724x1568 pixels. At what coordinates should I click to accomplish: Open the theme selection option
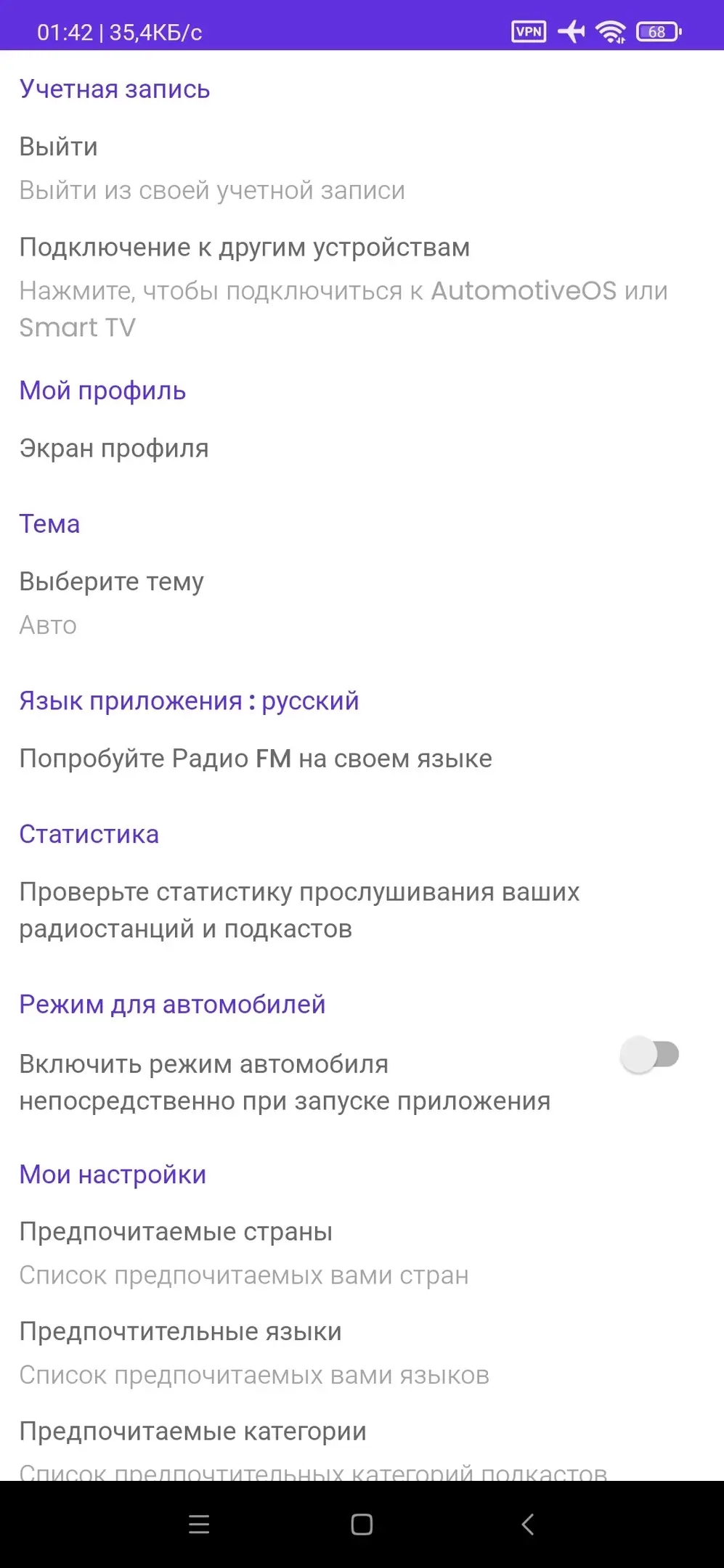click(112, 582)
